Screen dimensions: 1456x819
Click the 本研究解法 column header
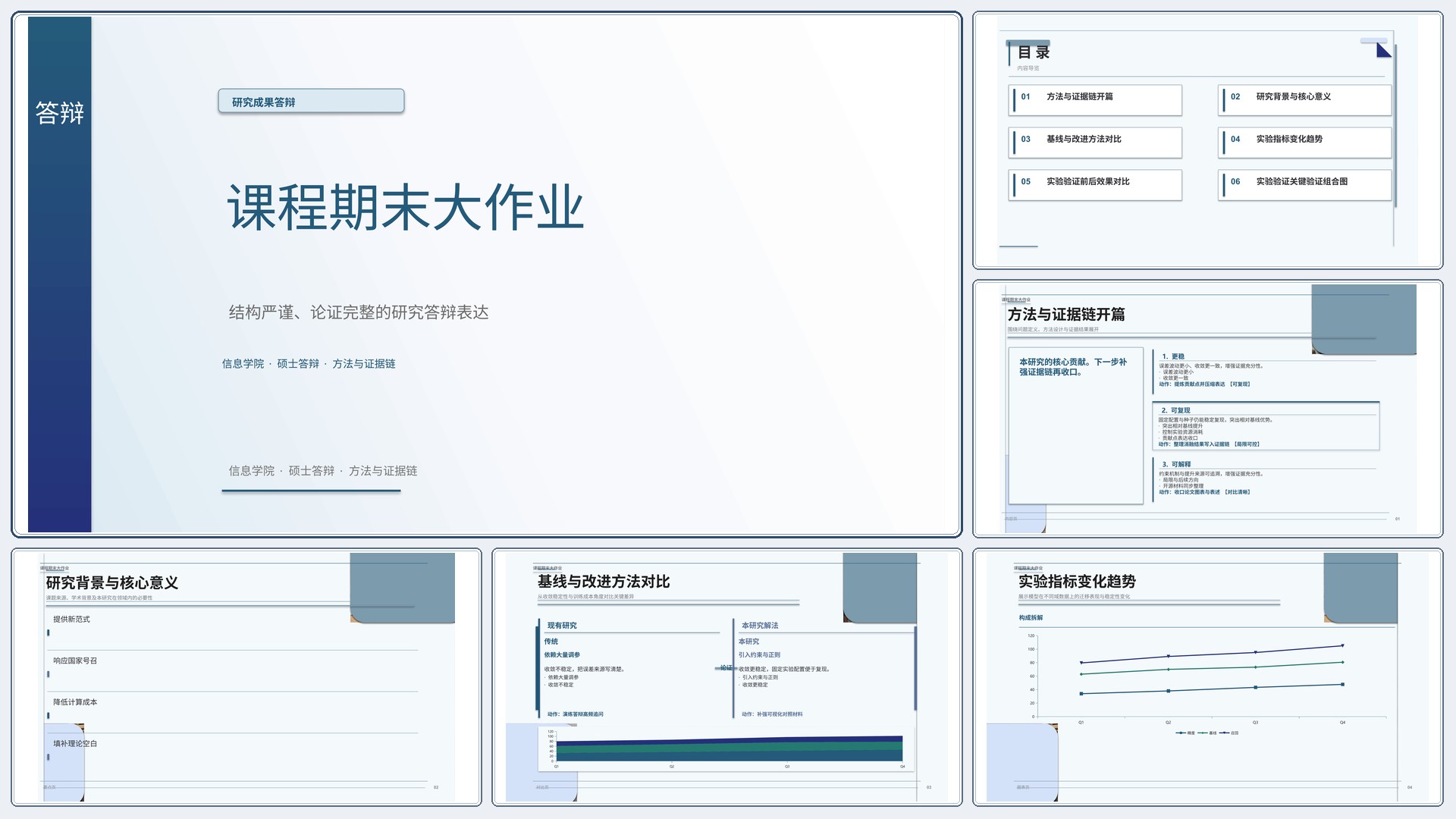(760, 626)
